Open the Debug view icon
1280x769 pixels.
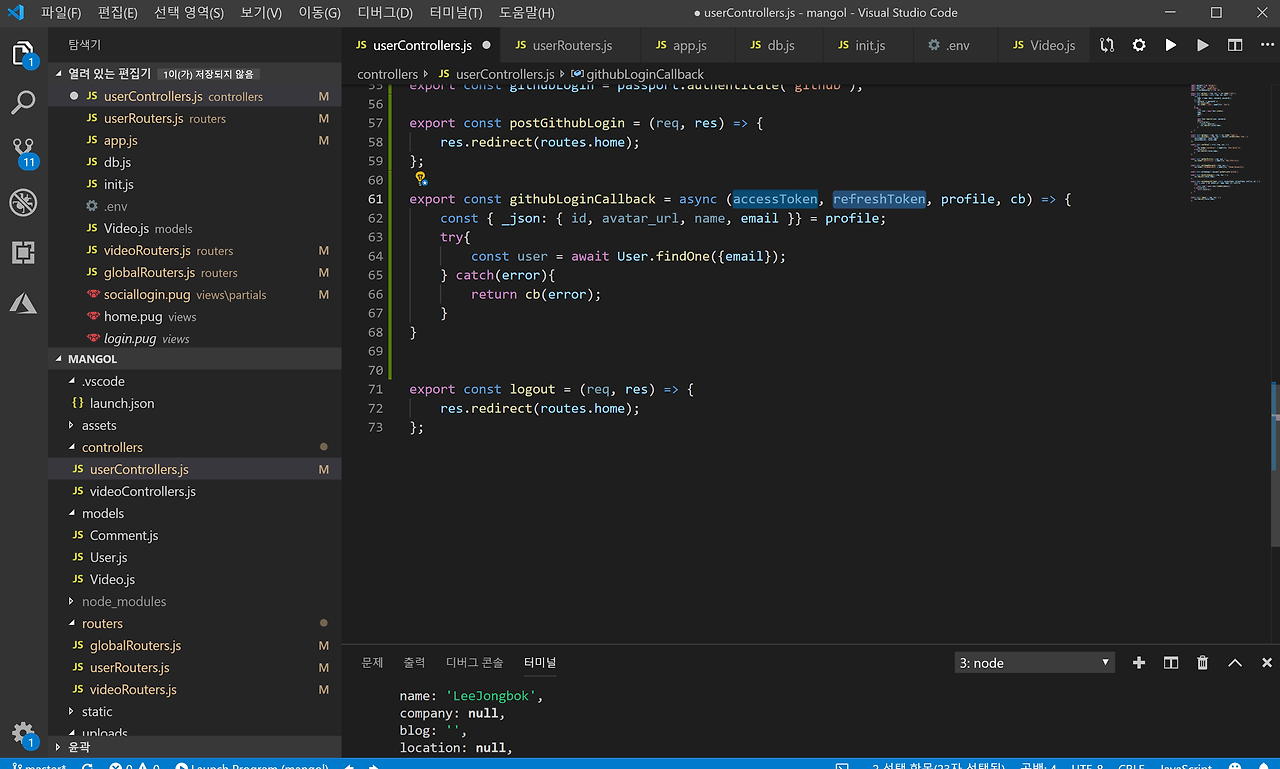23,203
